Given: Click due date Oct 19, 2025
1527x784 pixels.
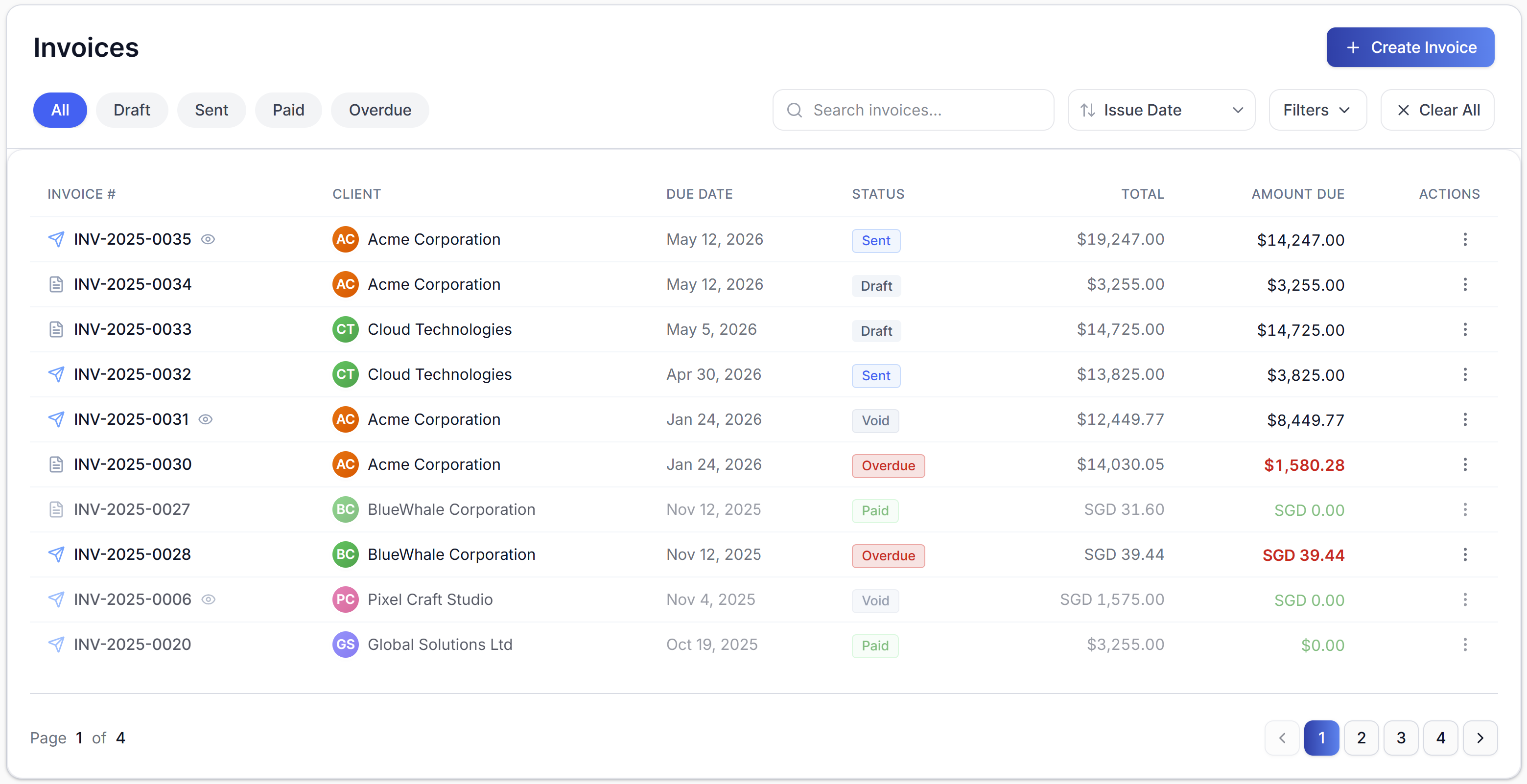Looking at the screenshot, I should [712, 645].
